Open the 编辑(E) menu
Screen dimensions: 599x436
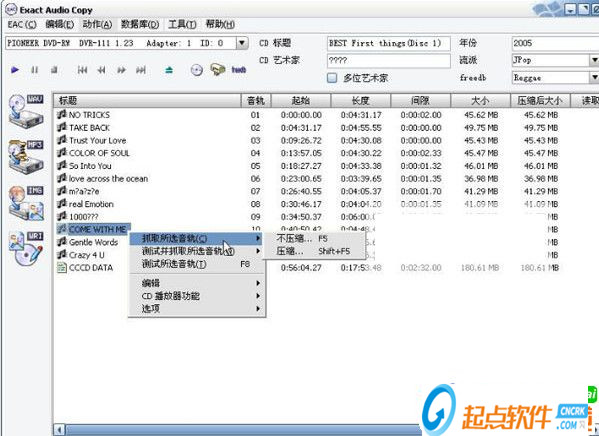[60, 25]
